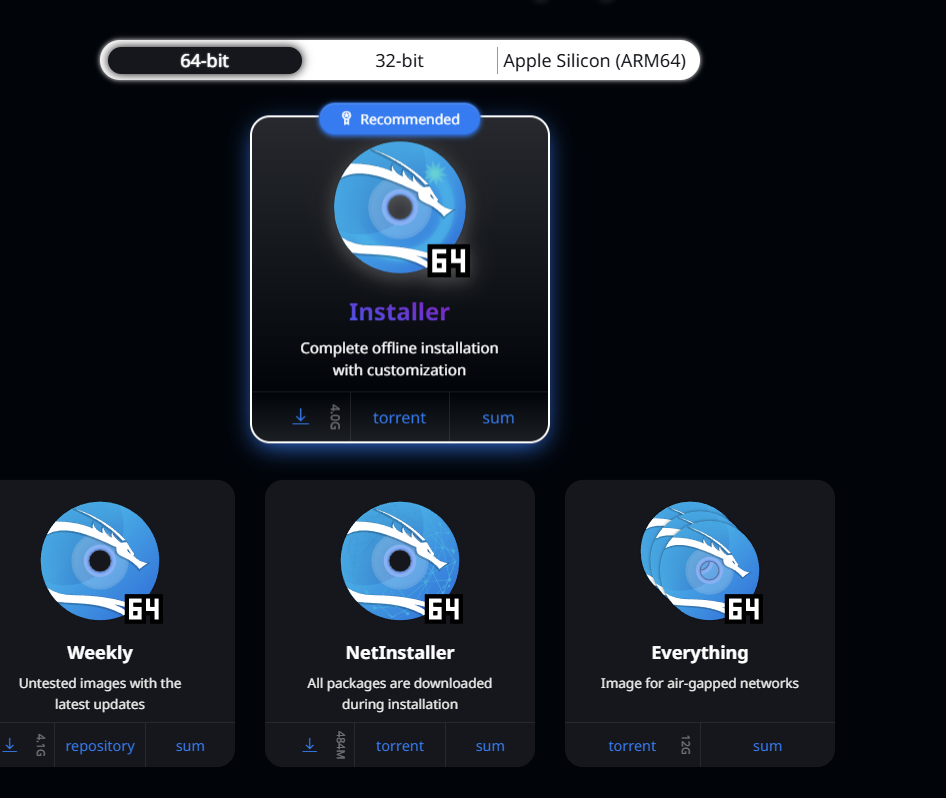Click the Everything stacked discs logo
The image size is (946, 798).
(x=700, y=562)
